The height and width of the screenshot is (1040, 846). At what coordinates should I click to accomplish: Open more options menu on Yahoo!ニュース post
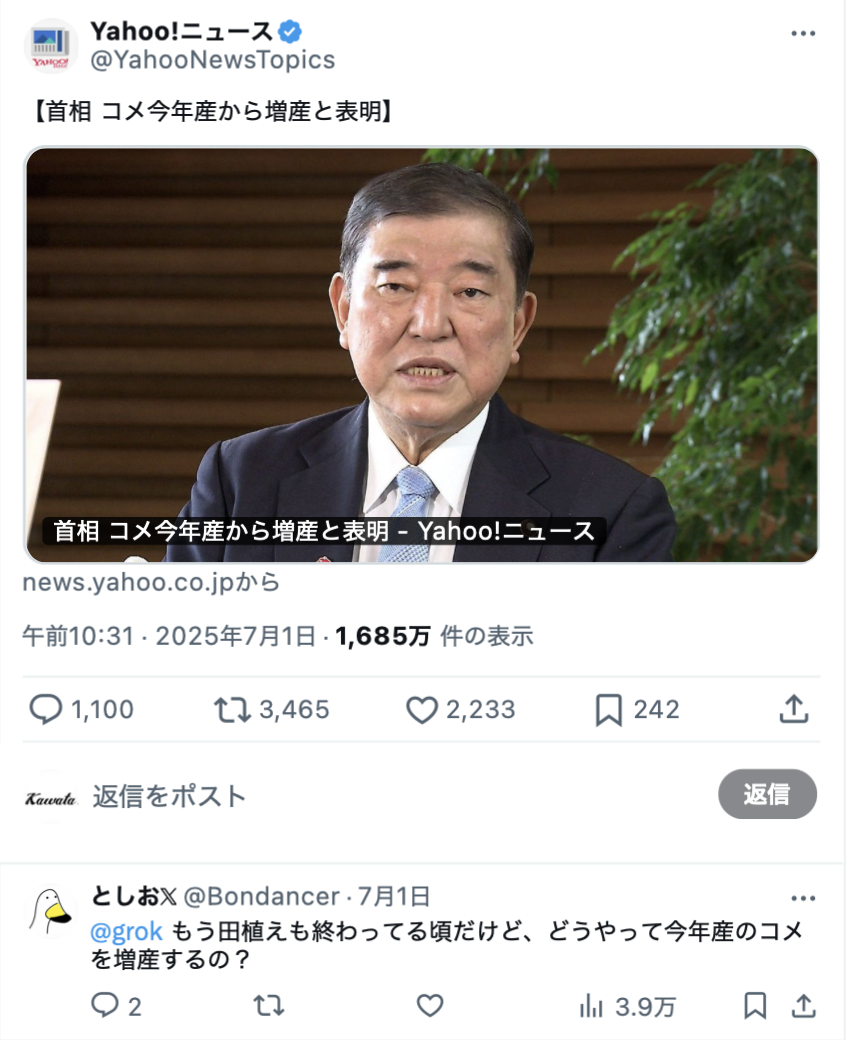click(803, 33)
